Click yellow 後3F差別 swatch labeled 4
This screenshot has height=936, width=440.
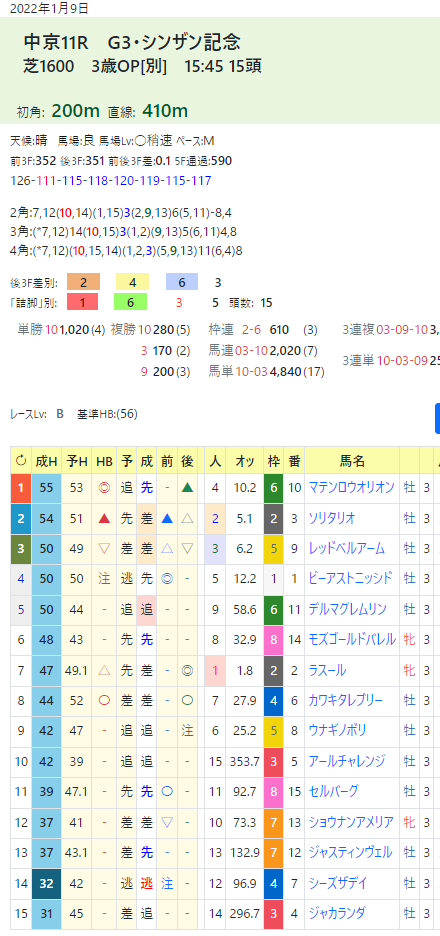(x=131, y=282)
